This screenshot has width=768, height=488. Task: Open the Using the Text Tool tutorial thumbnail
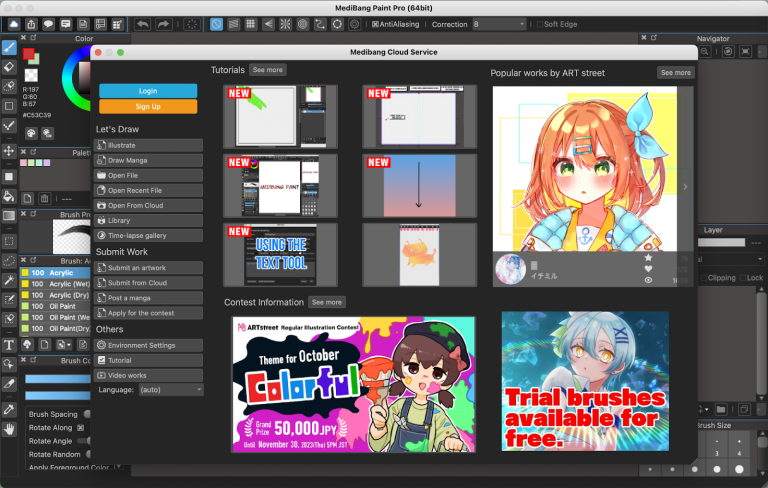point(280,255)
